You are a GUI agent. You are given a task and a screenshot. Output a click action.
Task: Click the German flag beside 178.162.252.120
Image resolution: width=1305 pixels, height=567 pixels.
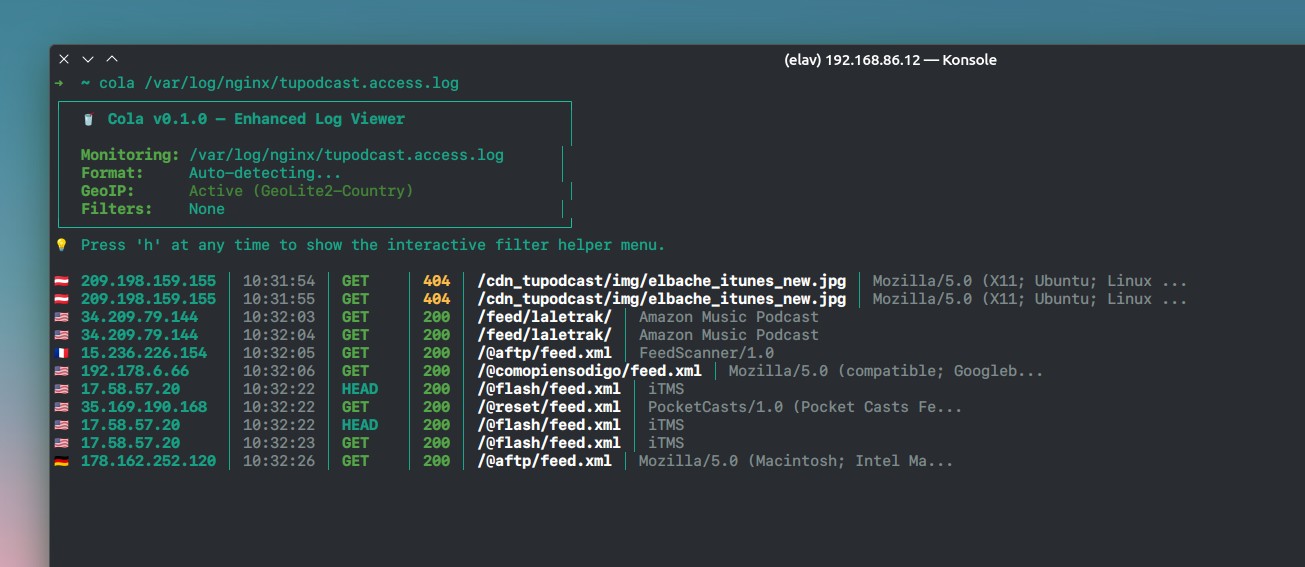(x=62, y=461)
